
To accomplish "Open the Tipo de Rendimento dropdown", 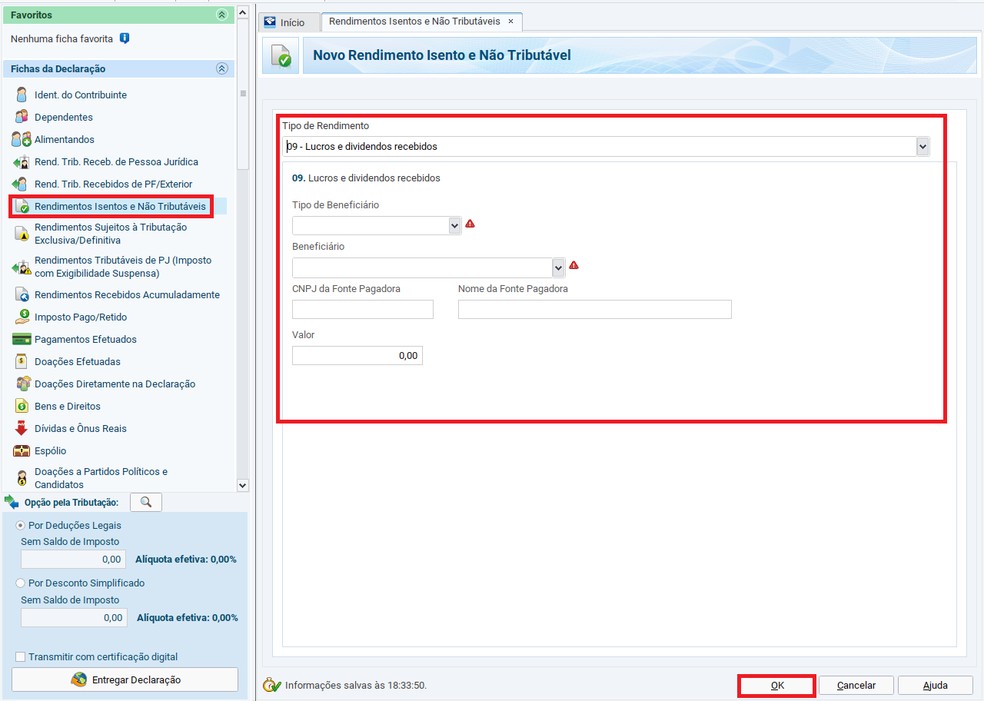I will tap(922, 147).
